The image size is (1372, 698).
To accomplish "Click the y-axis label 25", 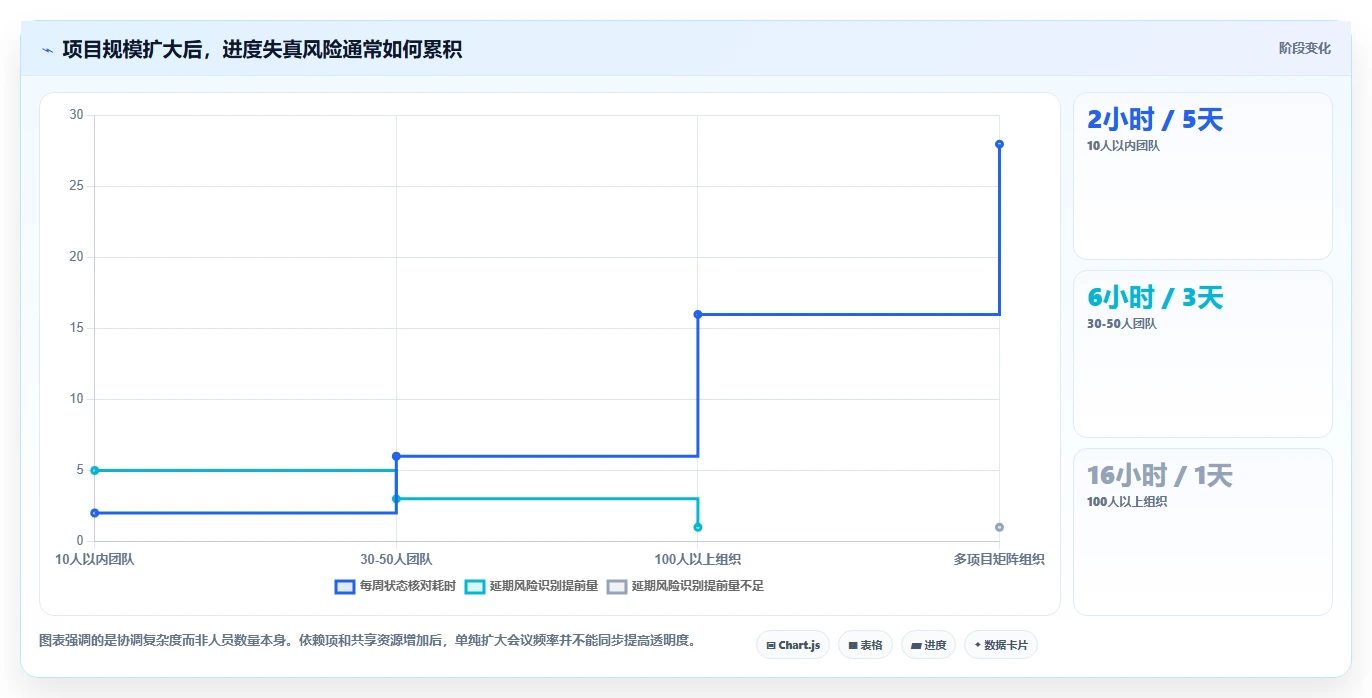I will coord(77,186).
